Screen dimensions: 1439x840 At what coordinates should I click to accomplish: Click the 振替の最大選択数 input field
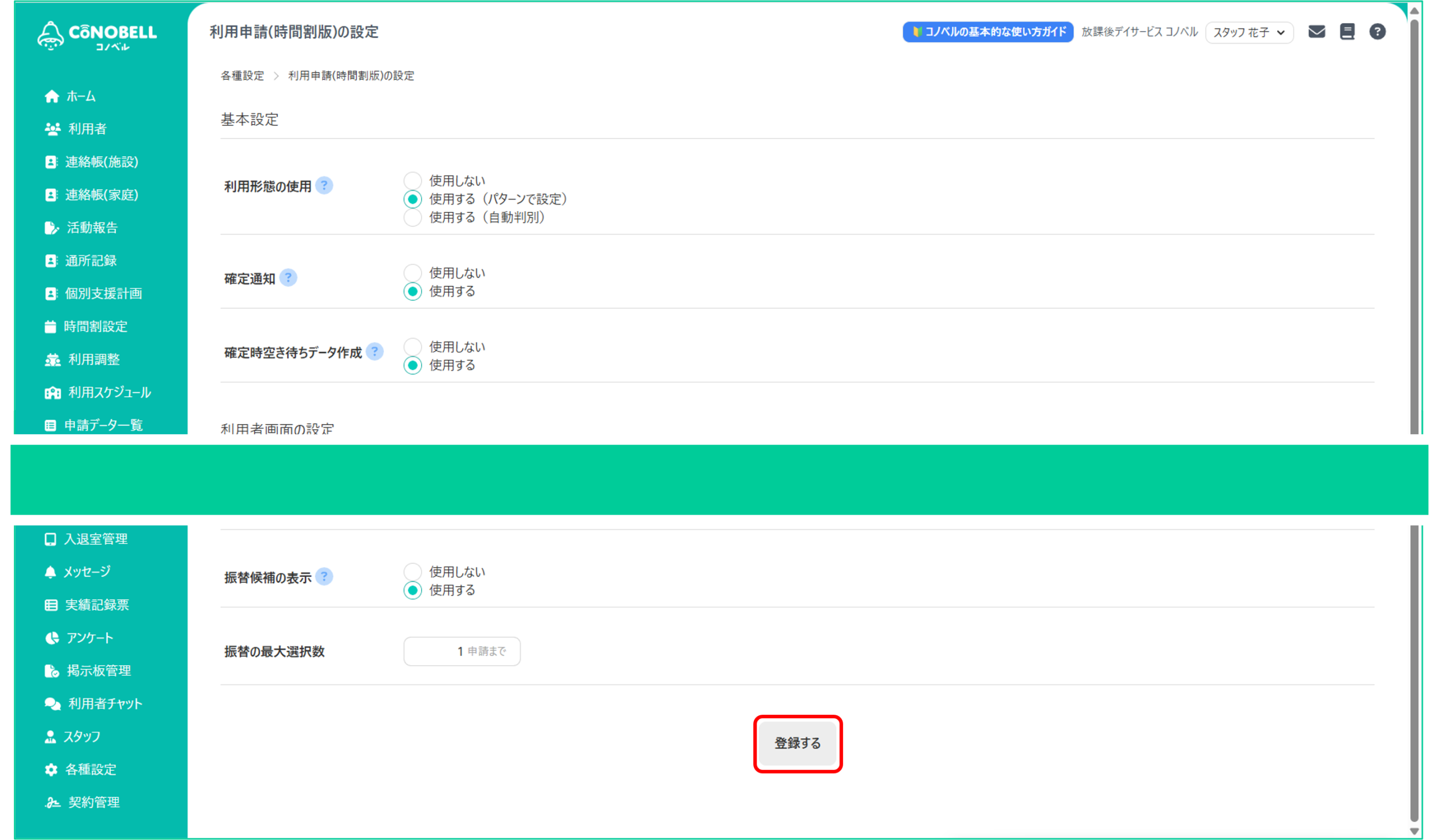[x=461, y=651]
